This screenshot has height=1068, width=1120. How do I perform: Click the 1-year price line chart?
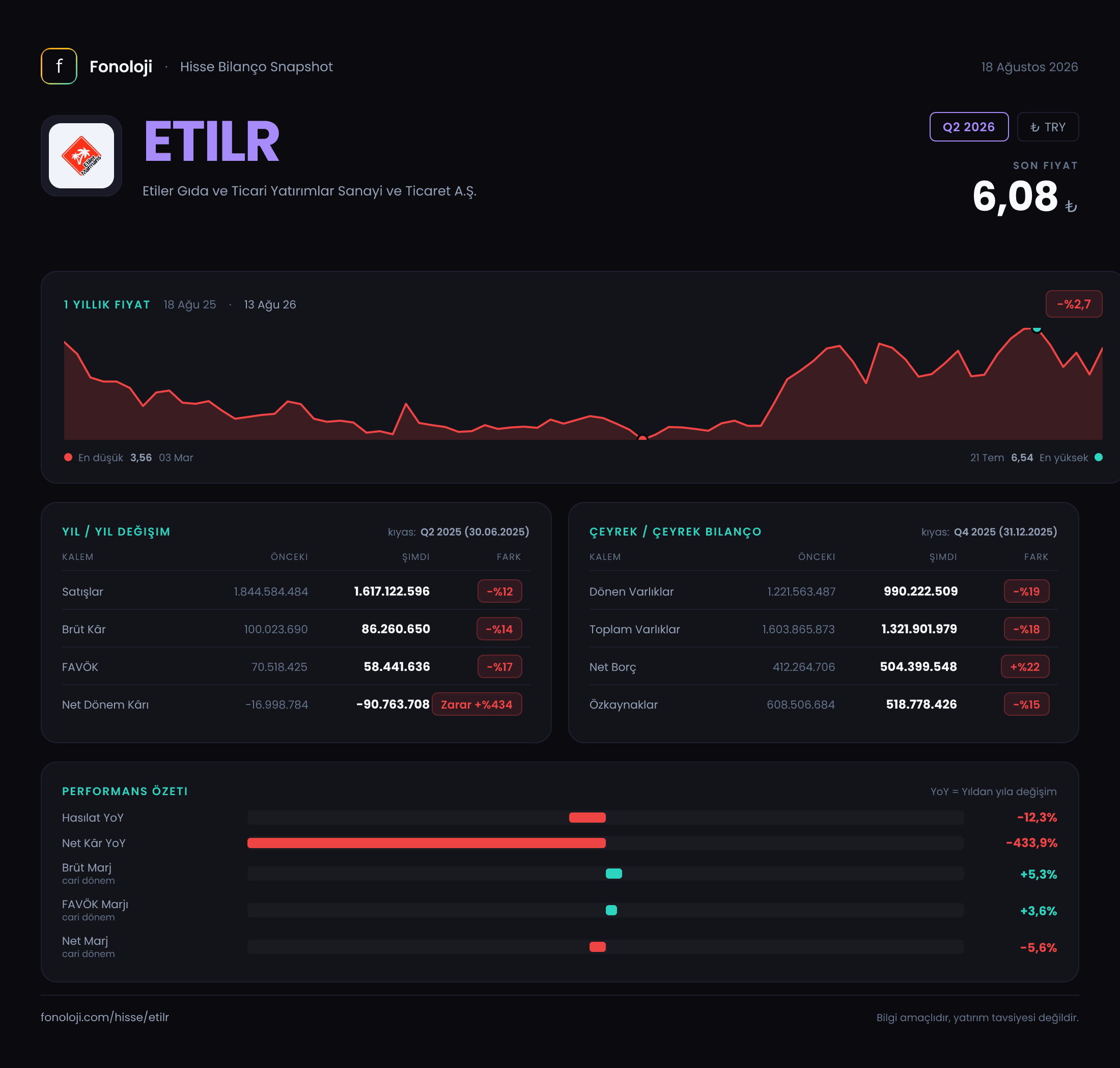point(583,384)
